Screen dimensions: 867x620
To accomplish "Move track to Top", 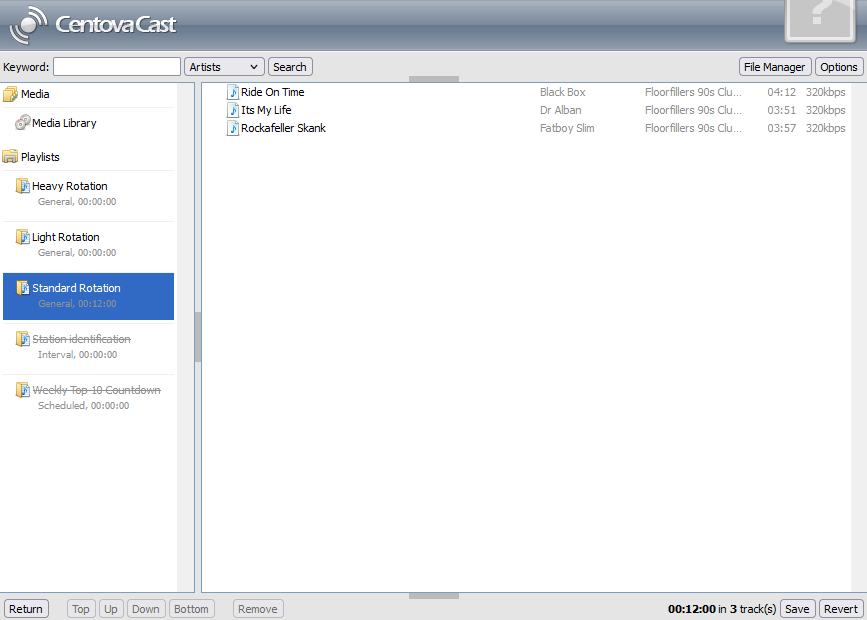I will pos(81,609).
